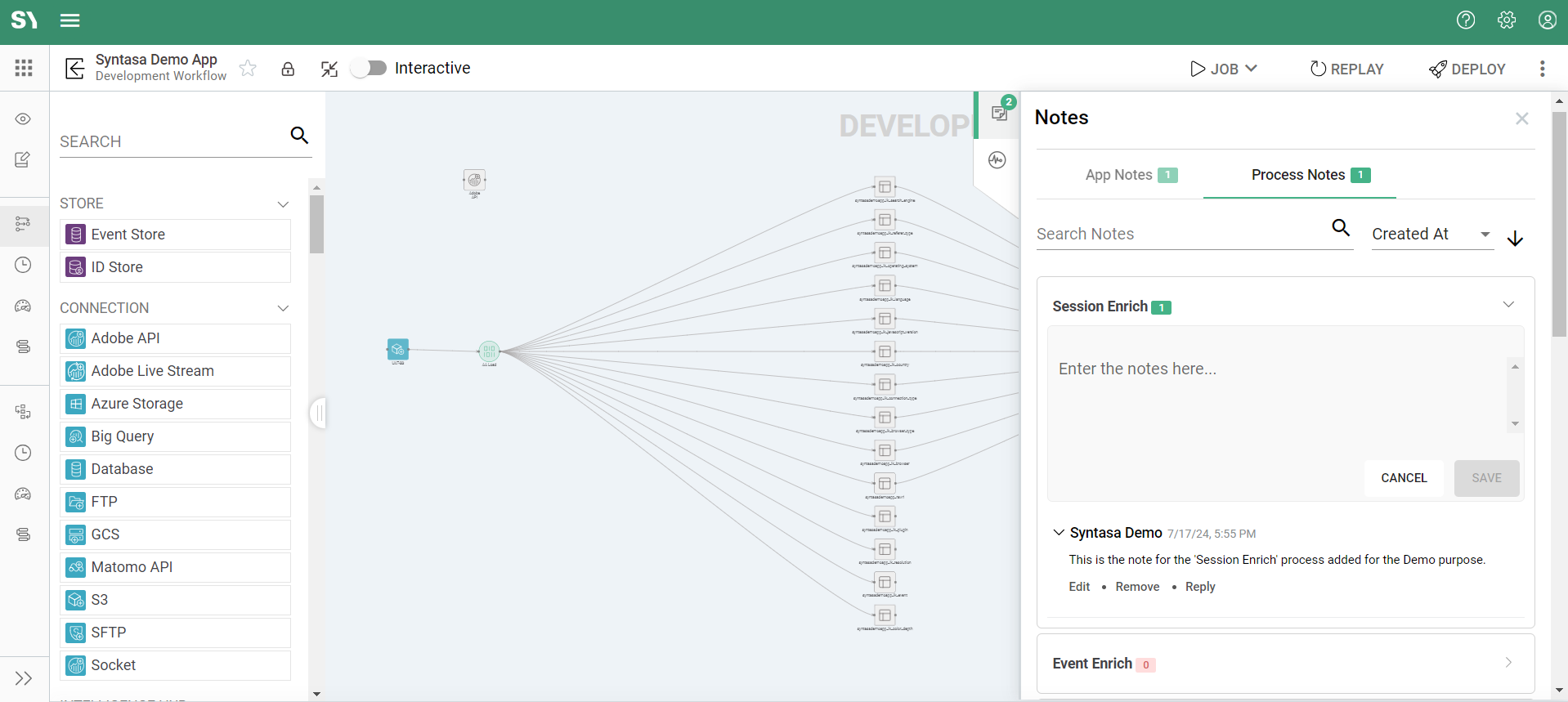The height and width of the screenshot is (702, 1568).
Task: Open the help question mark icon
Action: (1466, 20)
